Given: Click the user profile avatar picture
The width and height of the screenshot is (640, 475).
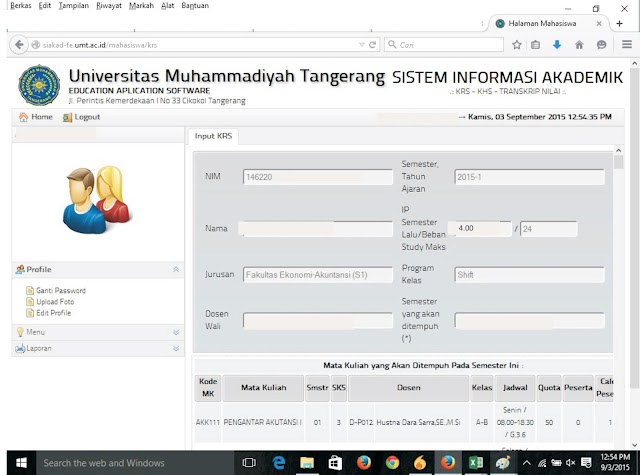Looking at the screenshot, I should tap(96, 199).
